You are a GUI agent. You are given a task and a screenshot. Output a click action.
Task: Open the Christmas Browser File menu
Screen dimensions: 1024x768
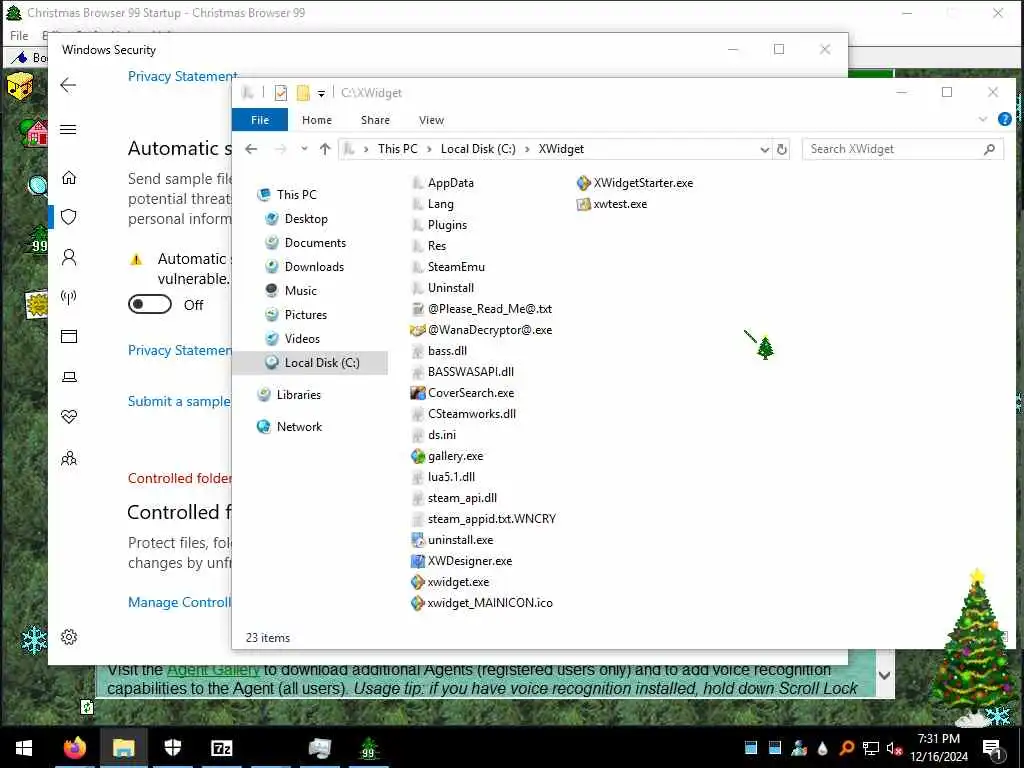click(x=19, y=35)
